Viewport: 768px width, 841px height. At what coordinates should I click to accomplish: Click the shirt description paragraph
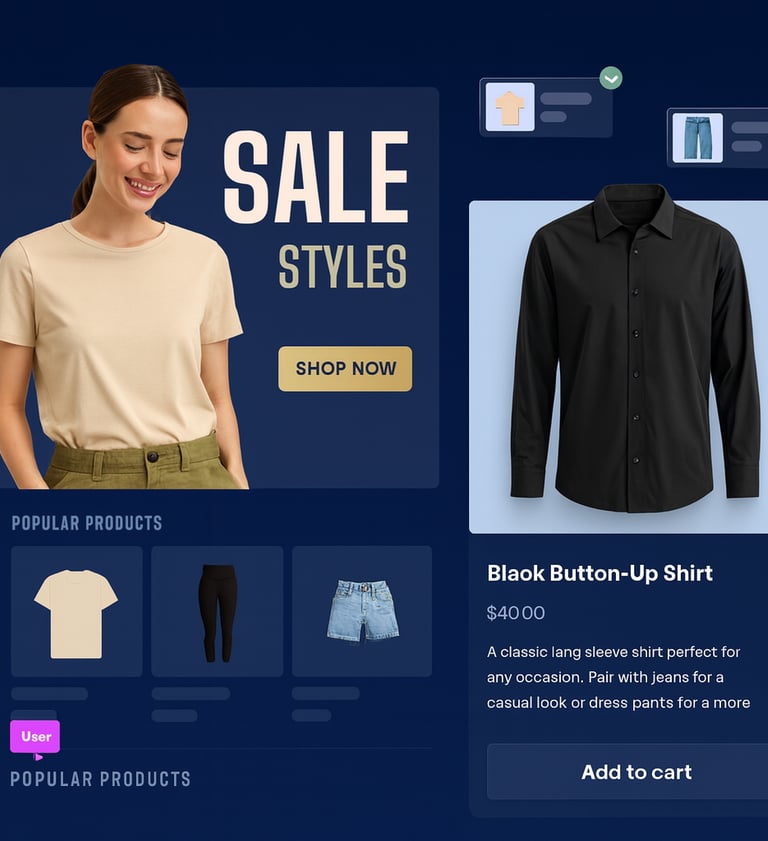[618, 677]
